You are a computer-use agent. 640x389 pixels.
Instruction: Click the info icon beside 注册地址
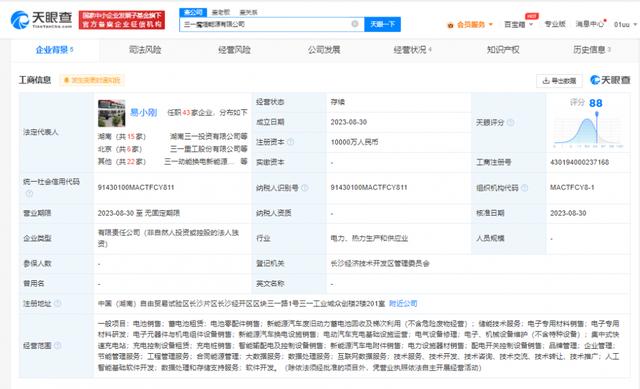tap(58, 303)
